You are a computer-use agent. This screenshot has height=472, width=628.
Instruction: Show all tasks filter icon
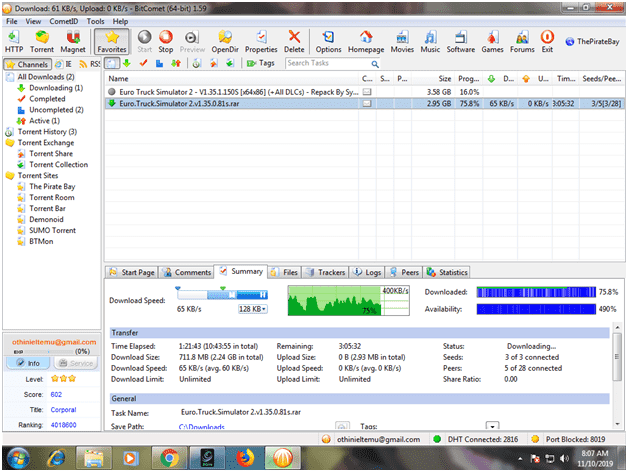click(112, 63)
